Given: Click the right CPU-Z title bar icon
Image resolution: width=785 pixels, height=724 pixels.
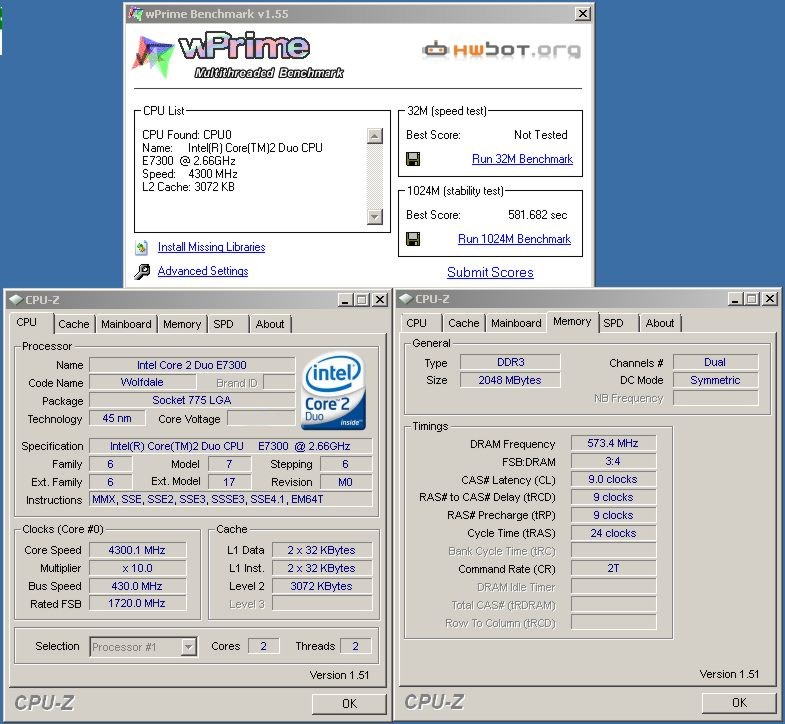Looking at the screenshot, I should coord(406,299).
